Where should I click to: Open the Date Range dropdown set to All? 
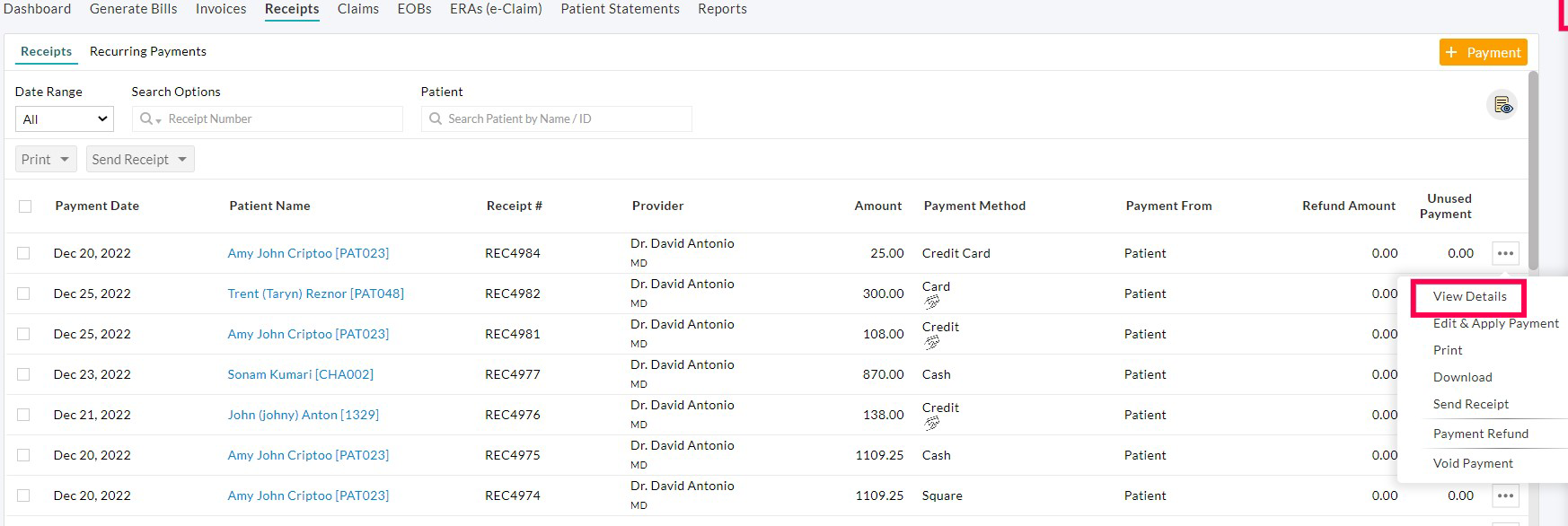tap(65, 118)
